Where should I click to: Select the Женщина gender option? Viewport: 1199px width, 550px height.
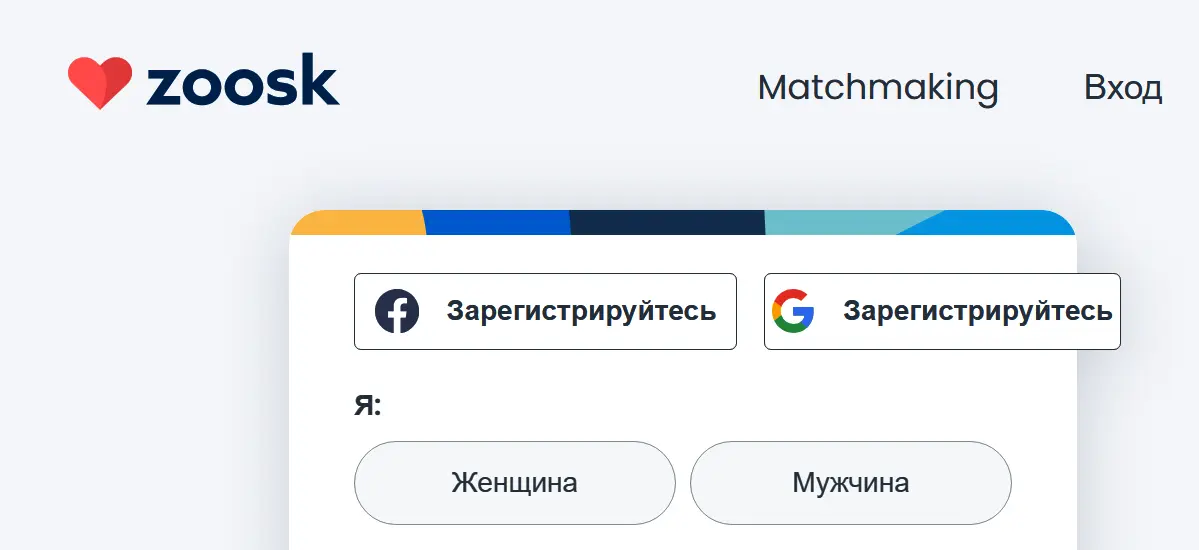point(514,483)
